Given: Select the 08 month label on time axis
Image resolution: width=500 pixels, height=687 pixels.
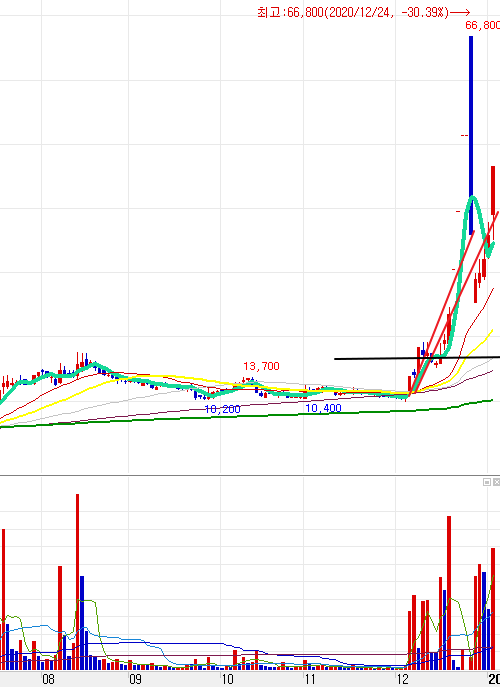Looking at the screenshot, I should pos(48,680).
